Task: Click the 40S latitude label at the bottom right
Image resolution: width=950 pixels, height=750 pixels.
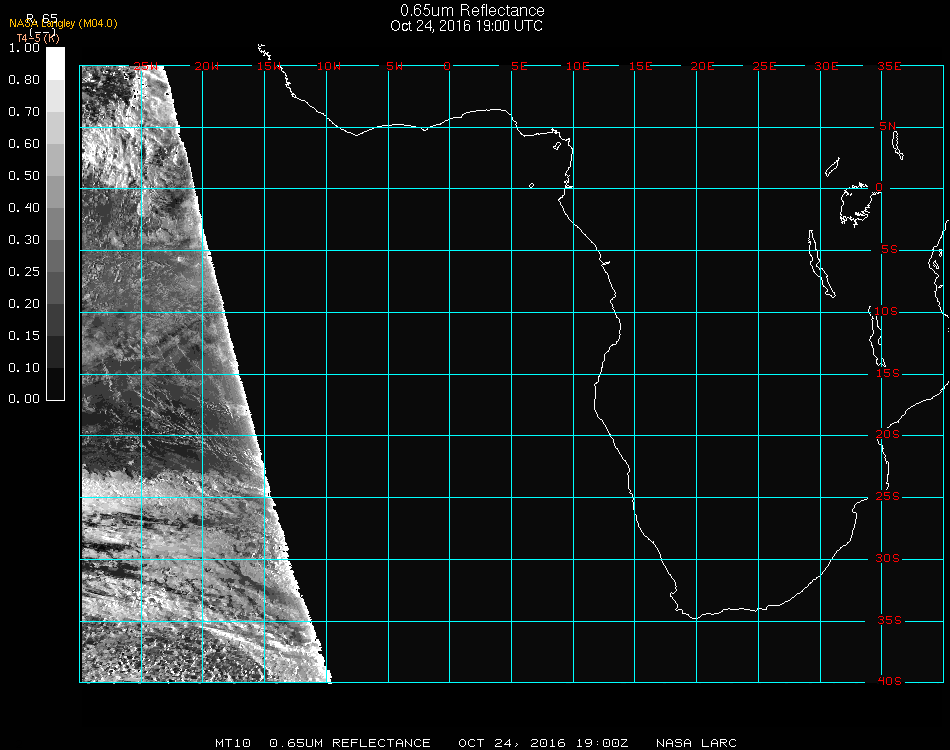Action: click(888, 681)
